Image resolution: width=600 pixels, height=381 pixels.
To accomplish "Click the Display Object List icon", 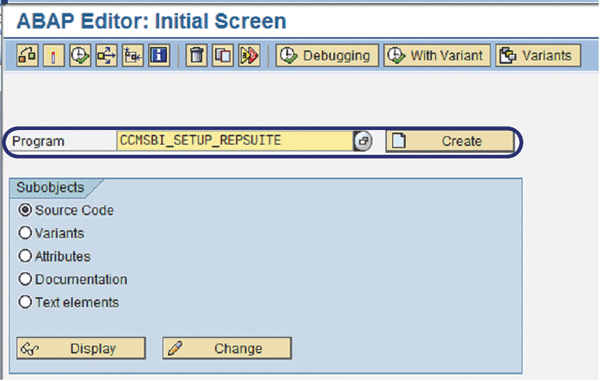I will (x=133, y=55).
